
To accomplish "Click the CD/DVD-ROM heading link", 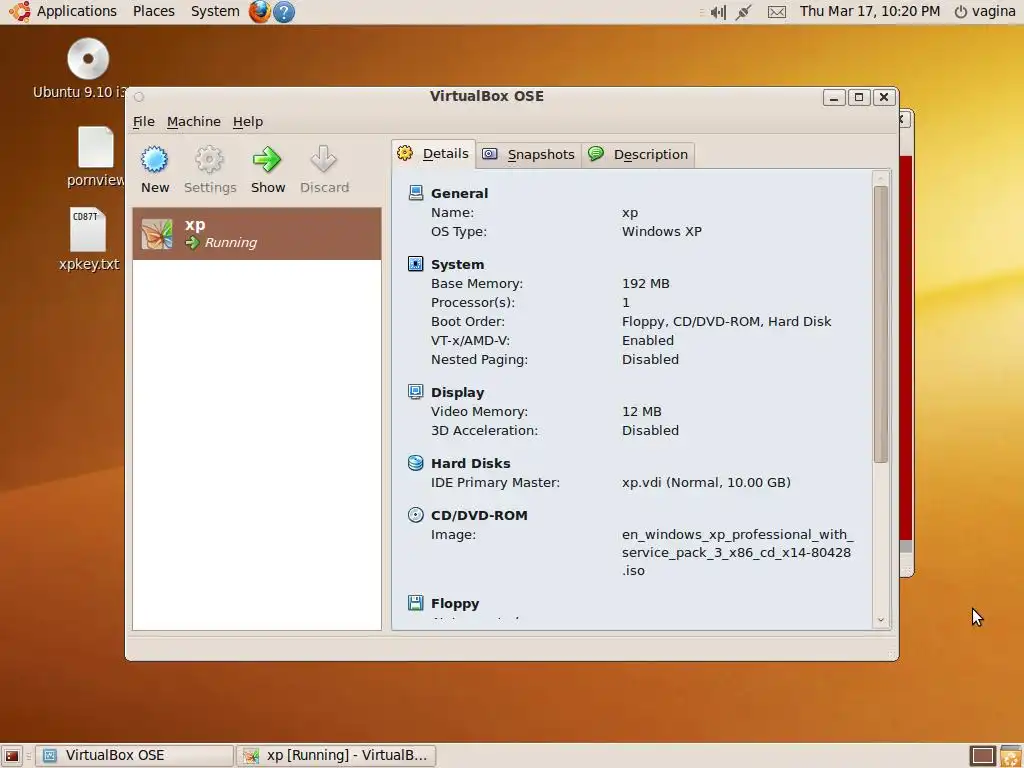I will pos(479,515).
